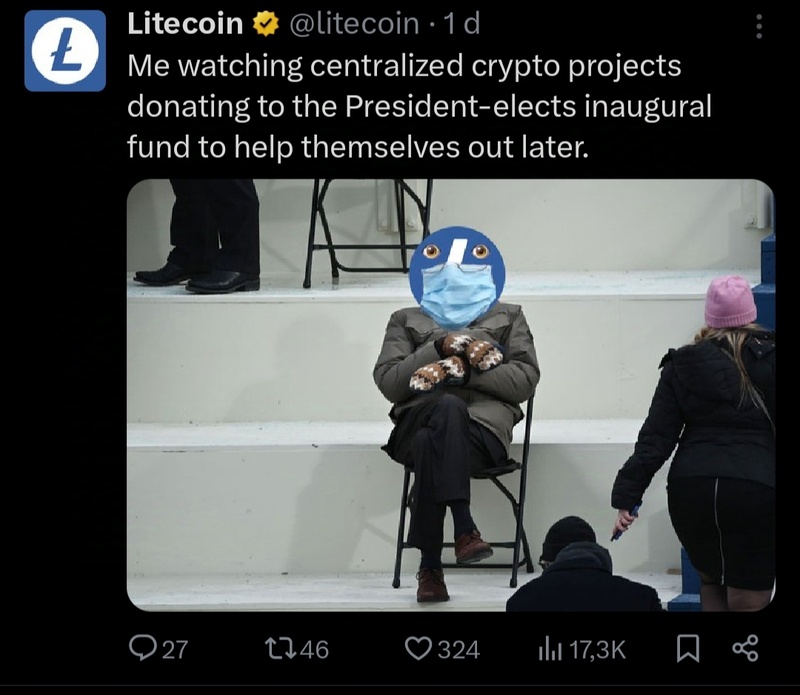Toggle the repost arrows icon

click(x=281, y=649)
